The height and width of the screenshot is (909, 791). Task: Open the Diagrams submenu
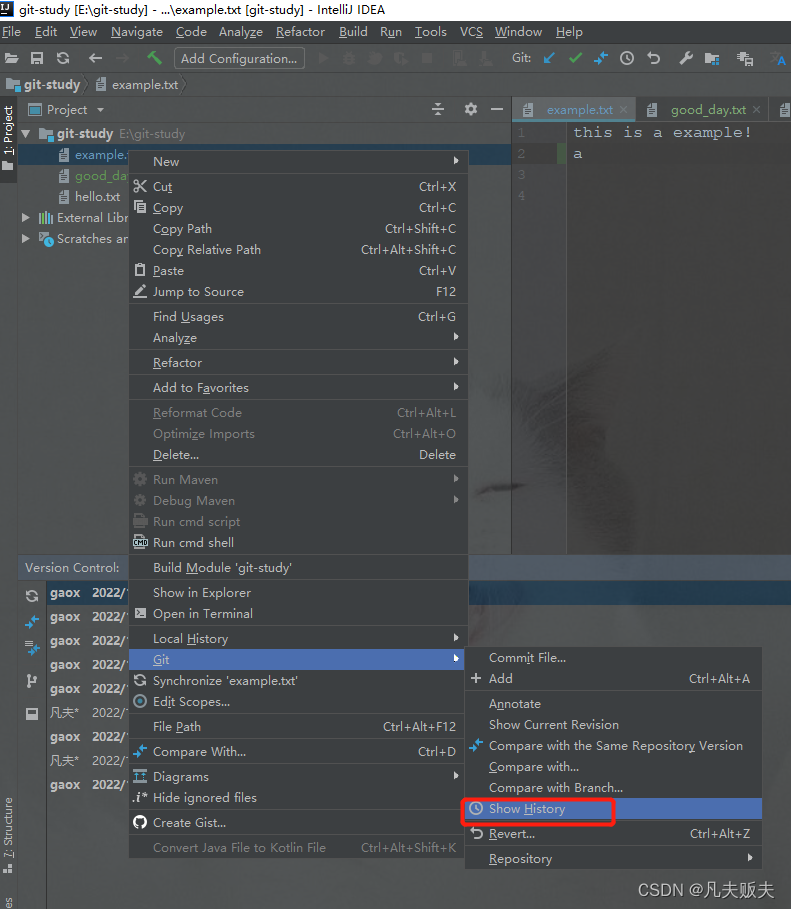[298, 776]
